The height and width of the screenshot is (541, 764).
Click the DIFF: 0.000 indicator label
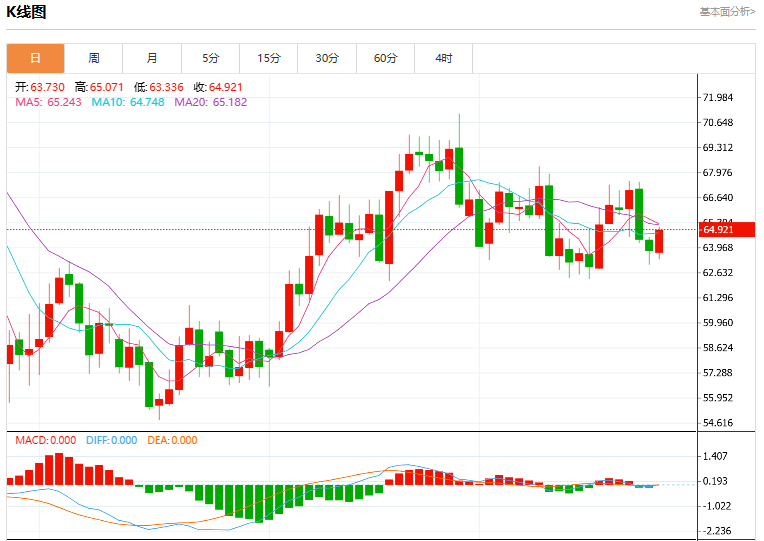[x=112, y=441]
